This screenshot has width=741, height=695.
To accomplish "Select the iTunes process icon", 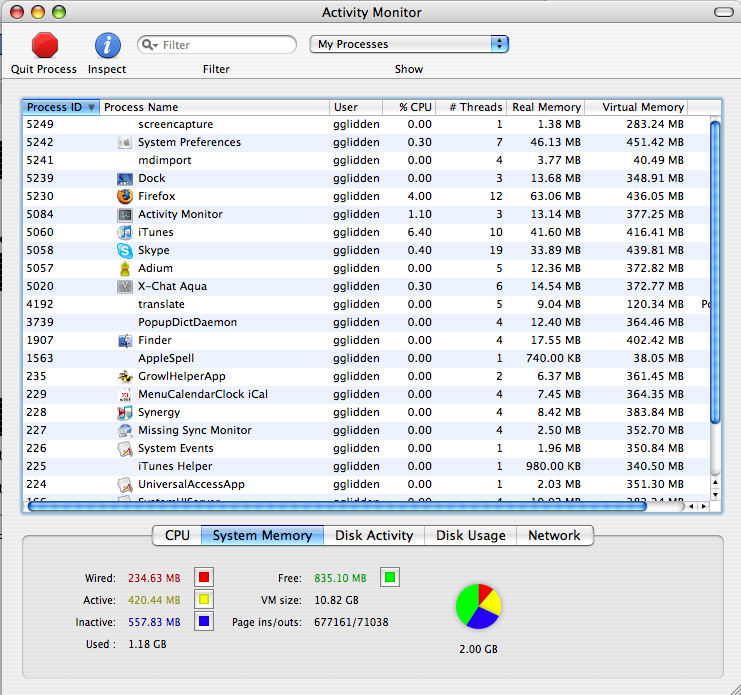I will 125,232.
